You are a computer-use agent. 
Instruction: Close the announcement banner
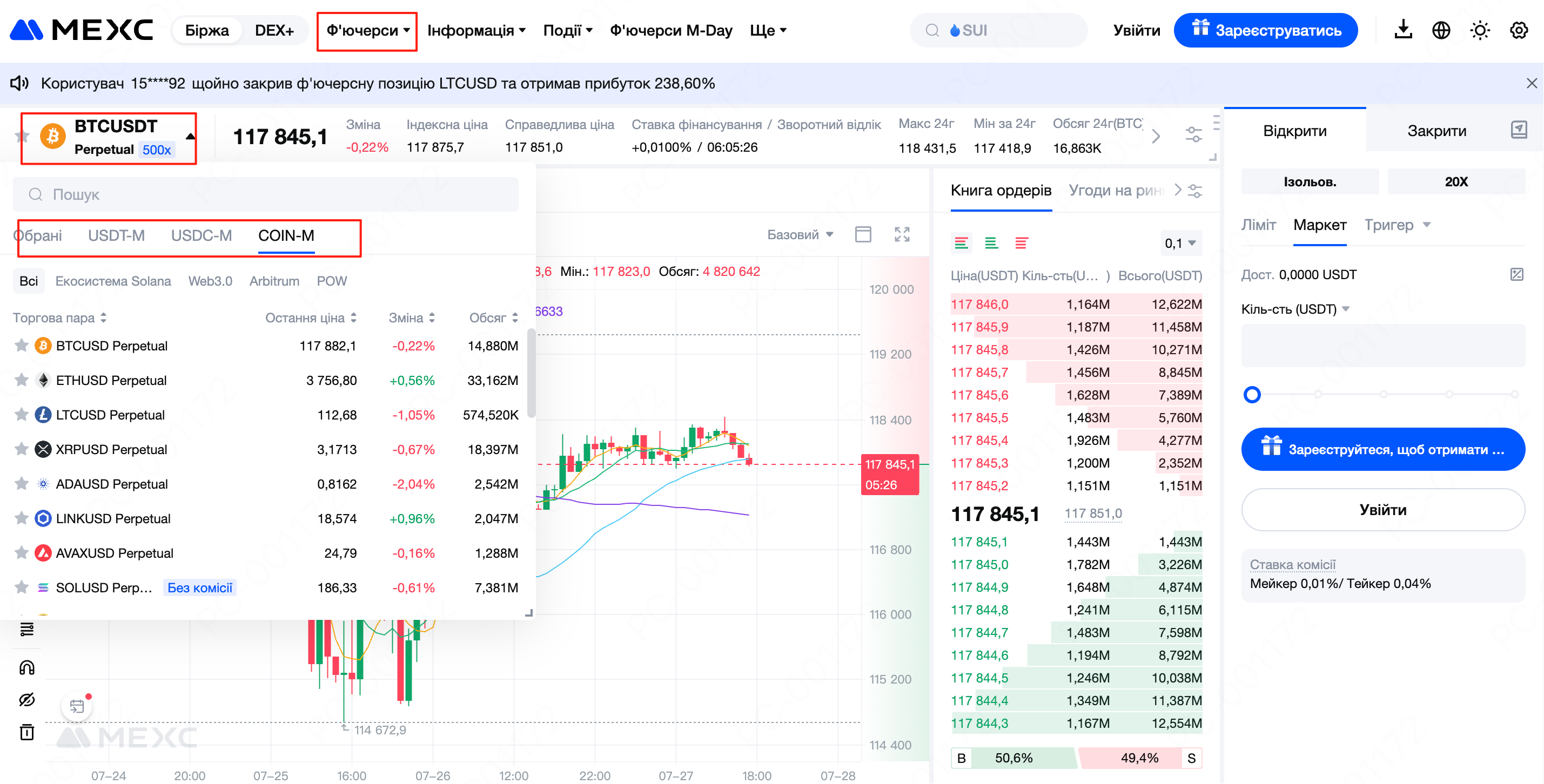pos(1532,83)
